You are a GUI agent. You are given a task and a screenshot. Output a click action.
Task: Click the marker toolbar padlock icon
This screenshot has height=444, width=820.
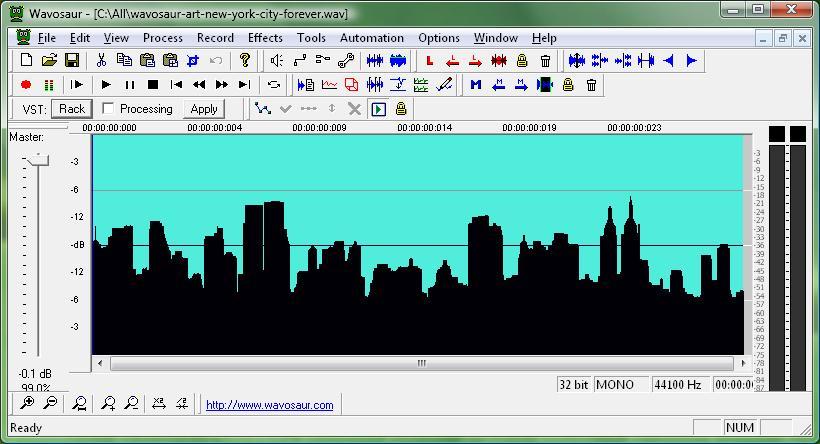[568, 85]
